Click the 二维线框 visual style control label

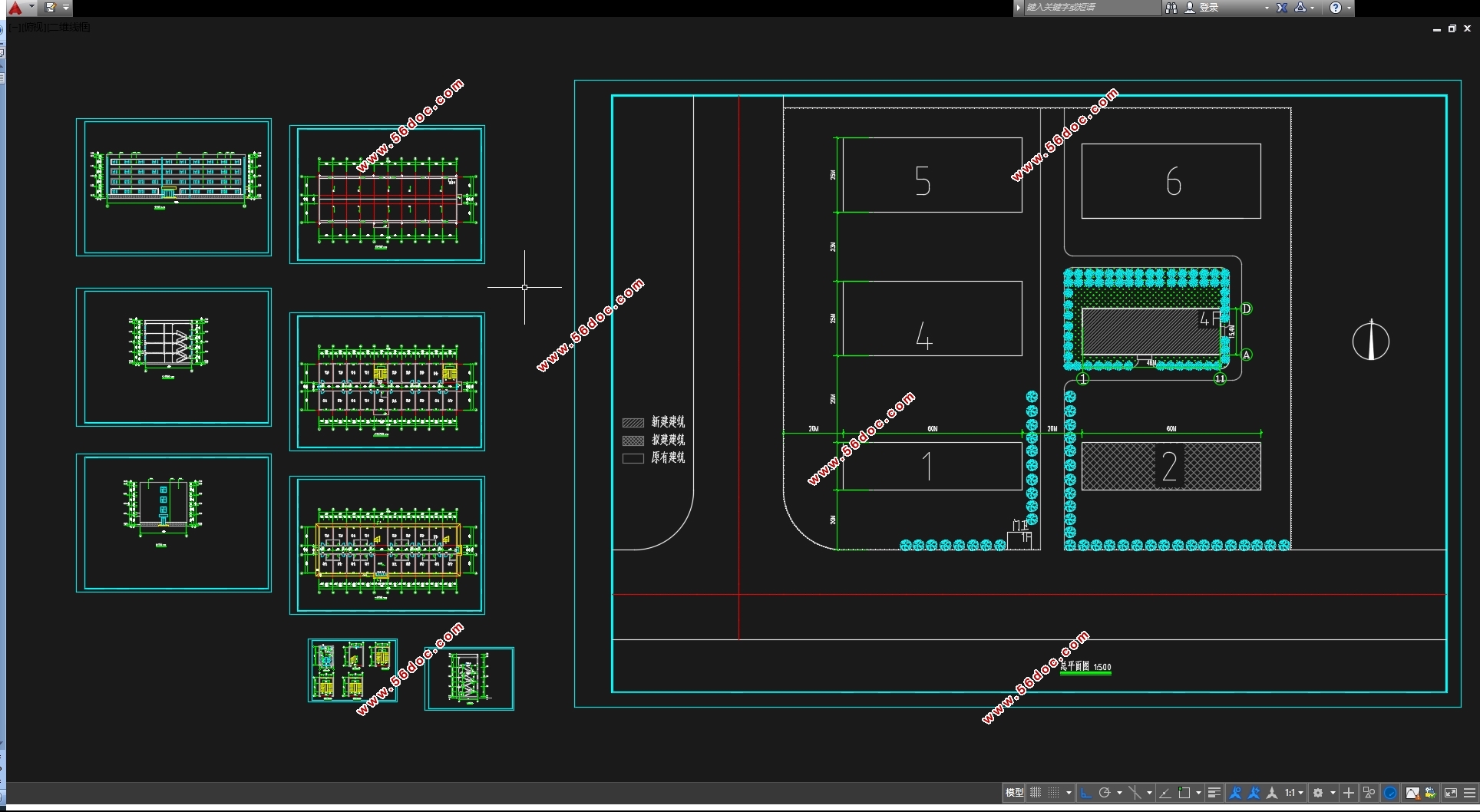pos(71,28)
